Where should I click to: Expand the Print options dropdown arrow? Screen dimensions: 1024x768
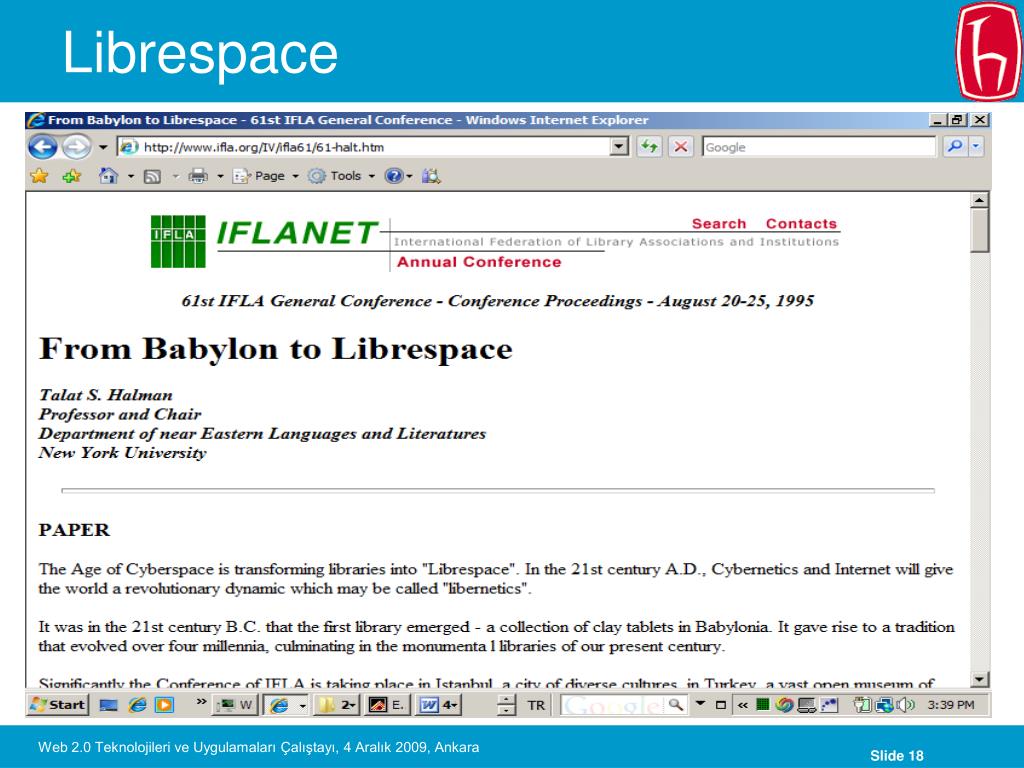220,176
